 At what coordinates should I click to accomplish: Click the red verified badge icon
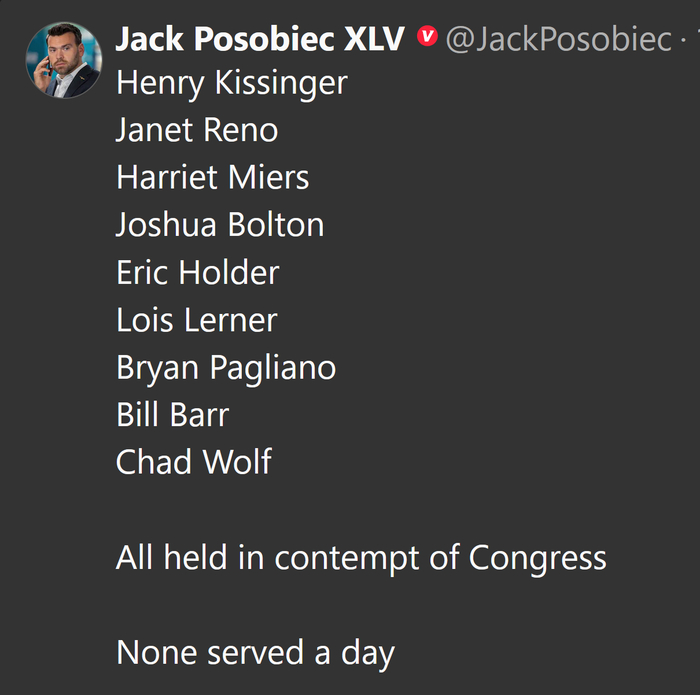pos(427,38)
